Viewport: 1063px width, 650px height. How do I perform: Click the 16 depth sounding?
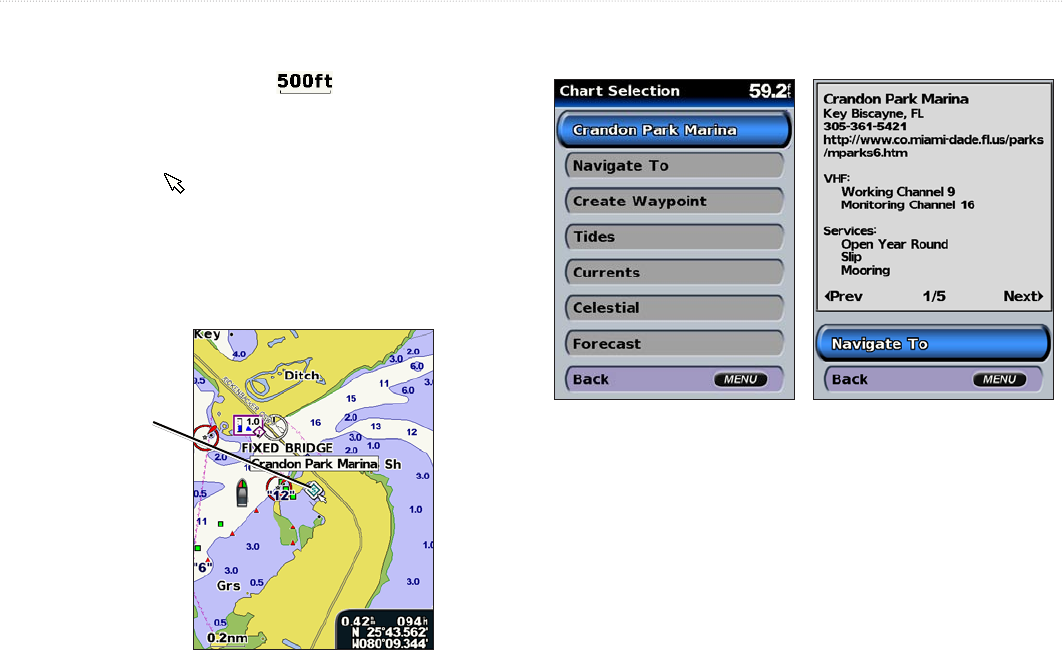[x=316, y=422]
